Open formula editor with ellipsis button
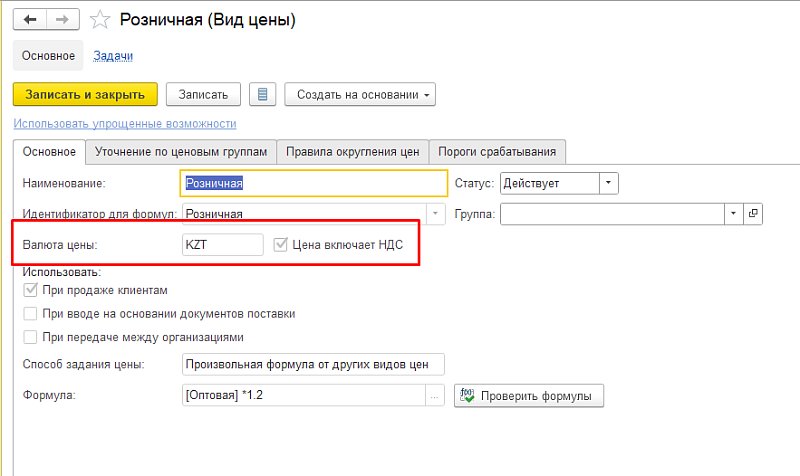The height and width of the screenshot is (476, 800). 435,396
